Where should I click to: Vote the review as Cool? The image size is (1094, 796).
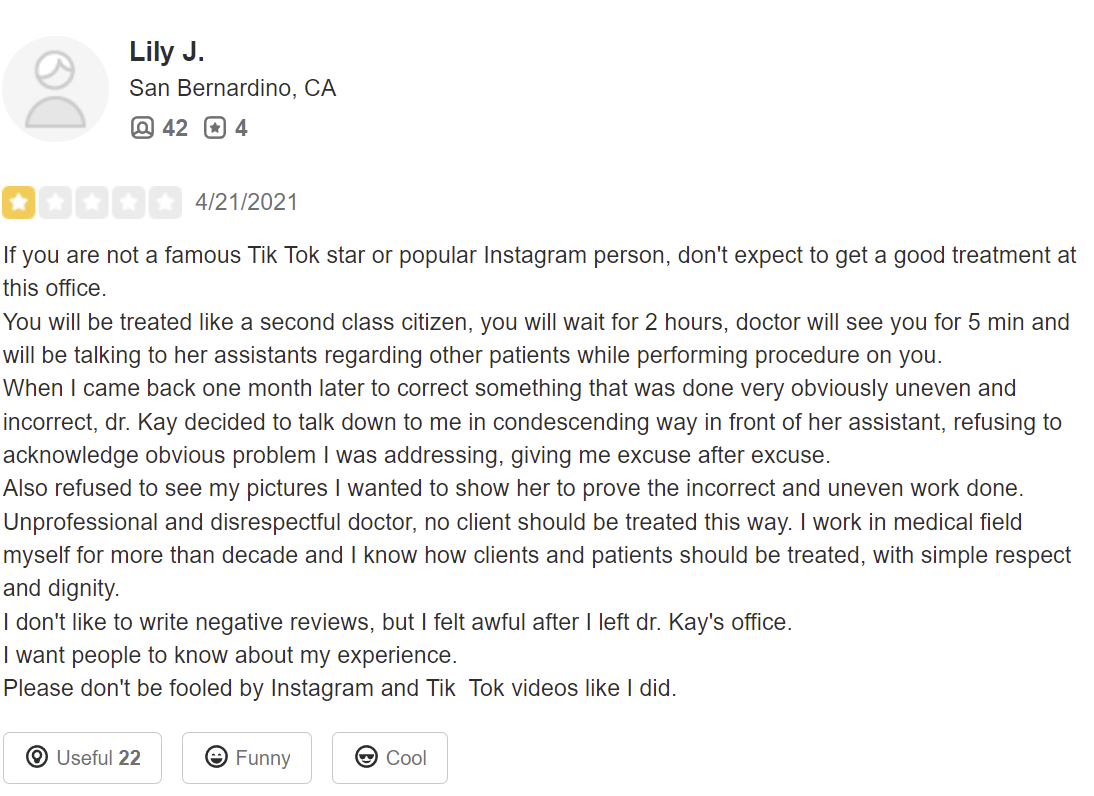[x=389, y=758]
